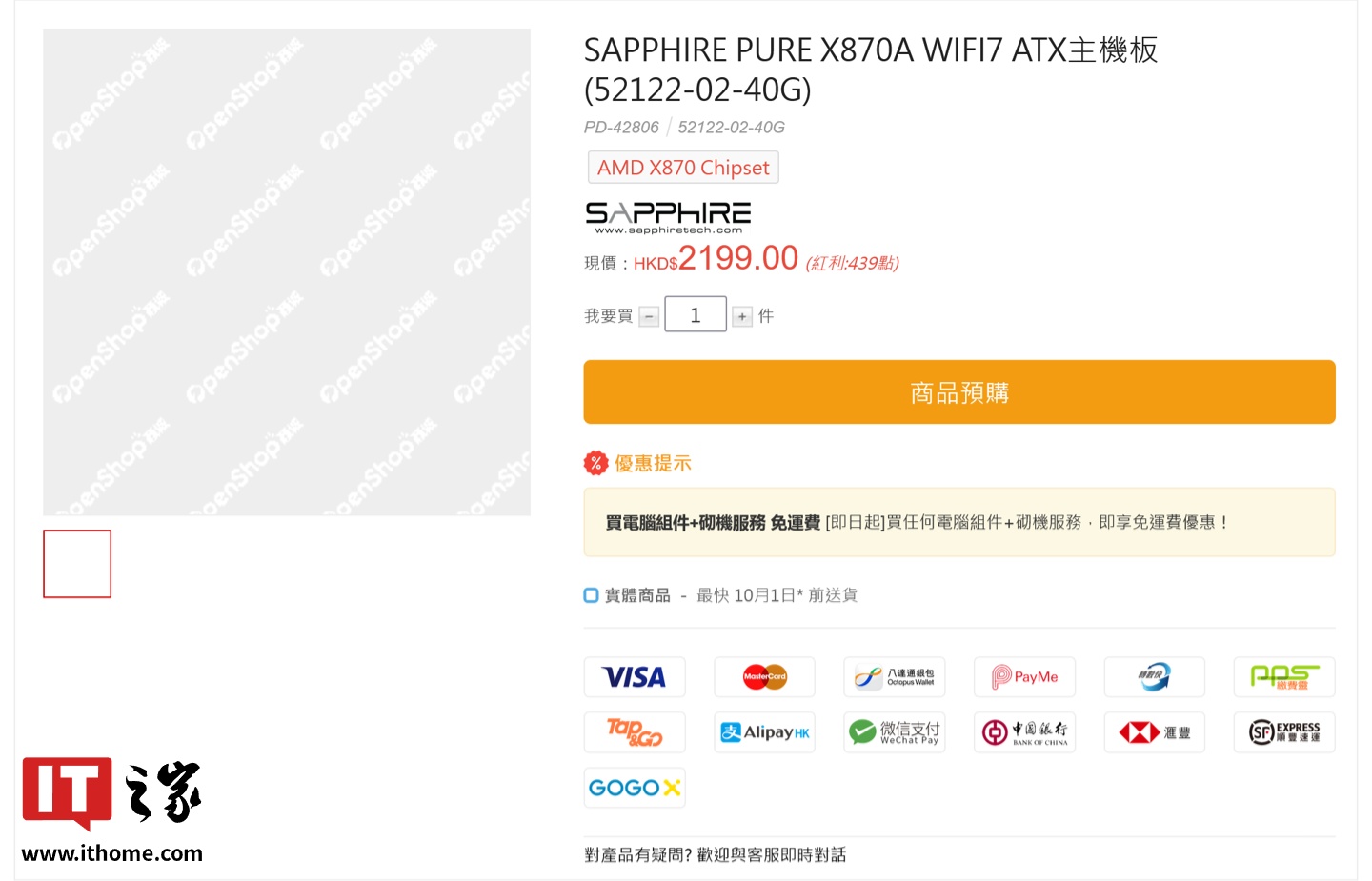The width and height of the screenshot is (1372, 881).
Task: Click the Bank of China payment icon
Action: [1024, 731]
